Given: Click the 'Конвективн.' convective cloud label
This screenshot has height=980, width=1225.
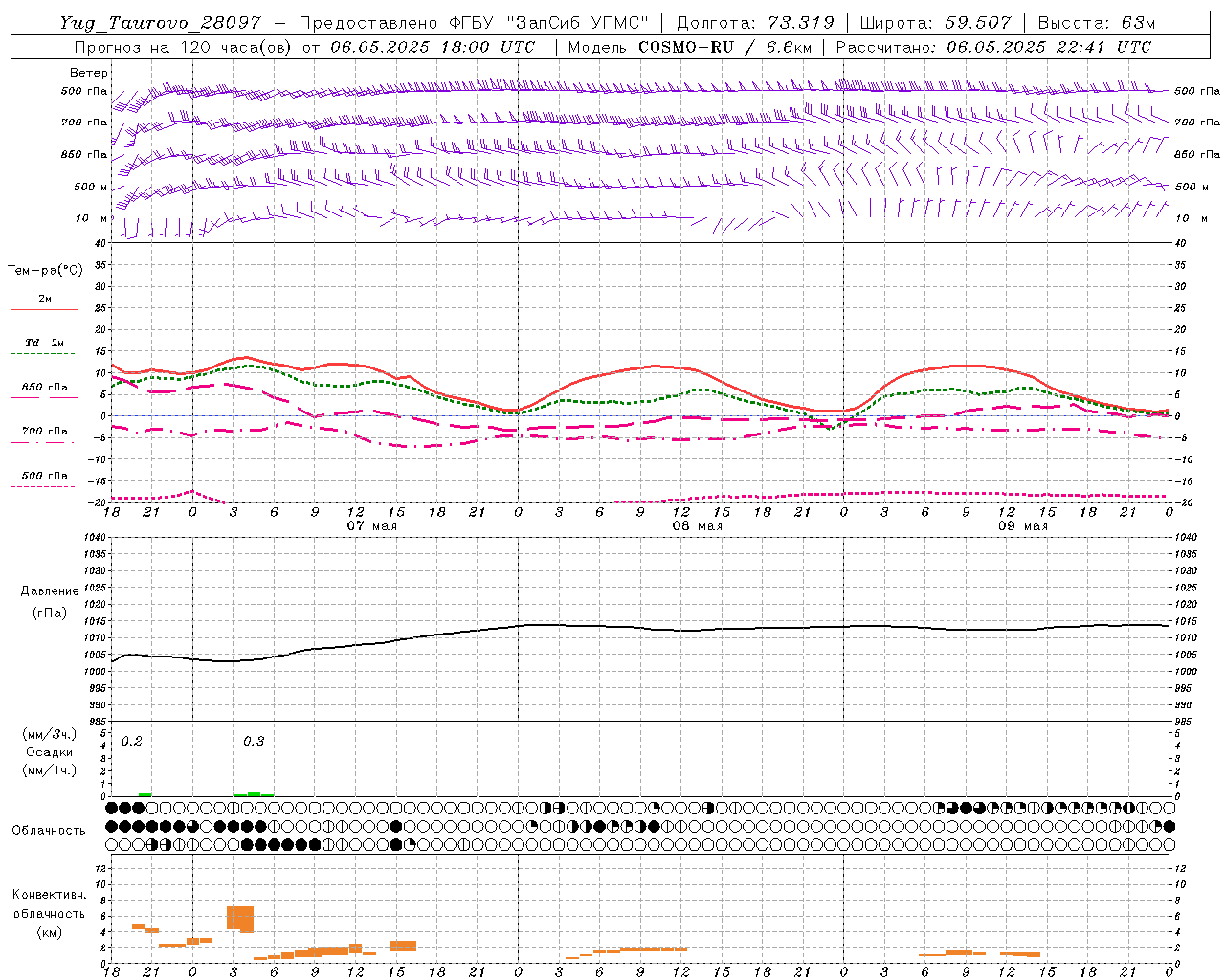Looking at the screenshot, I should 50,895.
